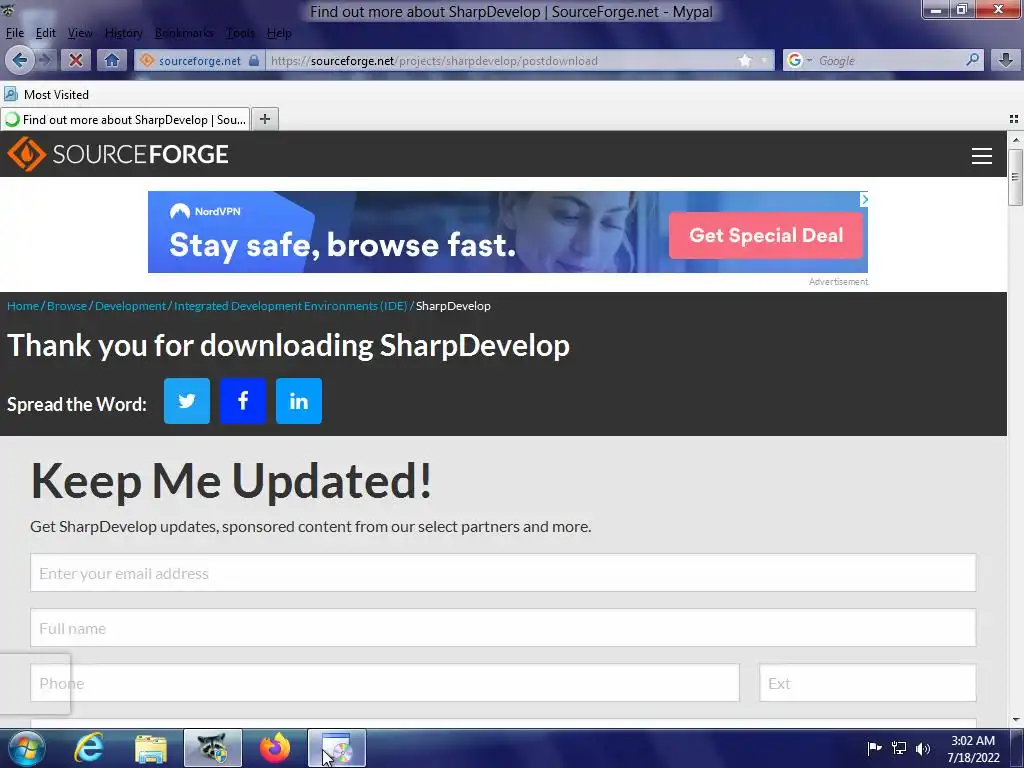
Task: Open the taskbar clock showing 3:02 AM
Action: tap(973, 748)
